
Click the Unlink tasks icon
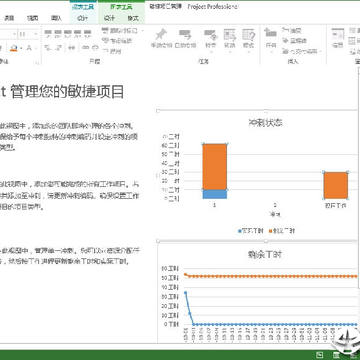tap(95, 48)
